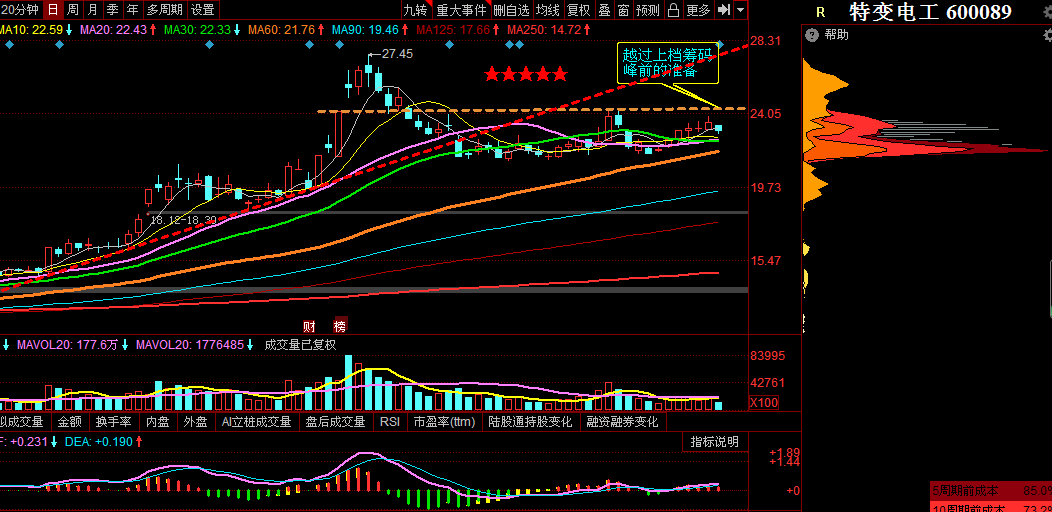Switch indicator to RSI
Screen dimensions: 1052x512
(x=390, y=422)
